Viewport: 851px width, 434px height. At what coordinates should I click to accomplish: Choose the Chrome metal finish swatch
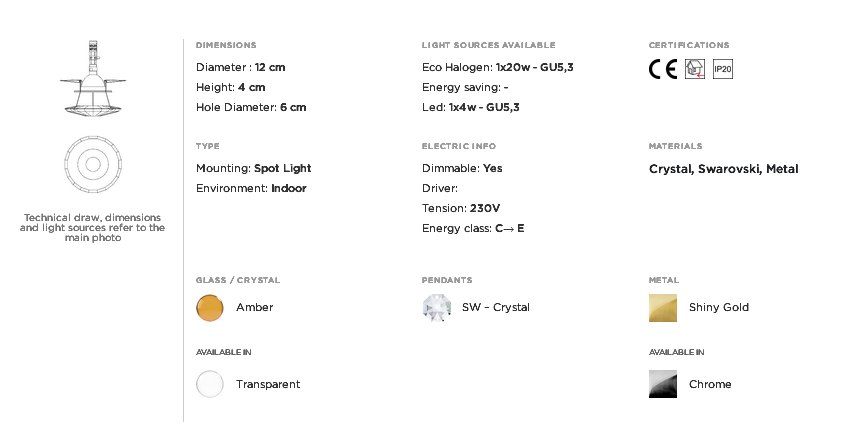point(663,384)
